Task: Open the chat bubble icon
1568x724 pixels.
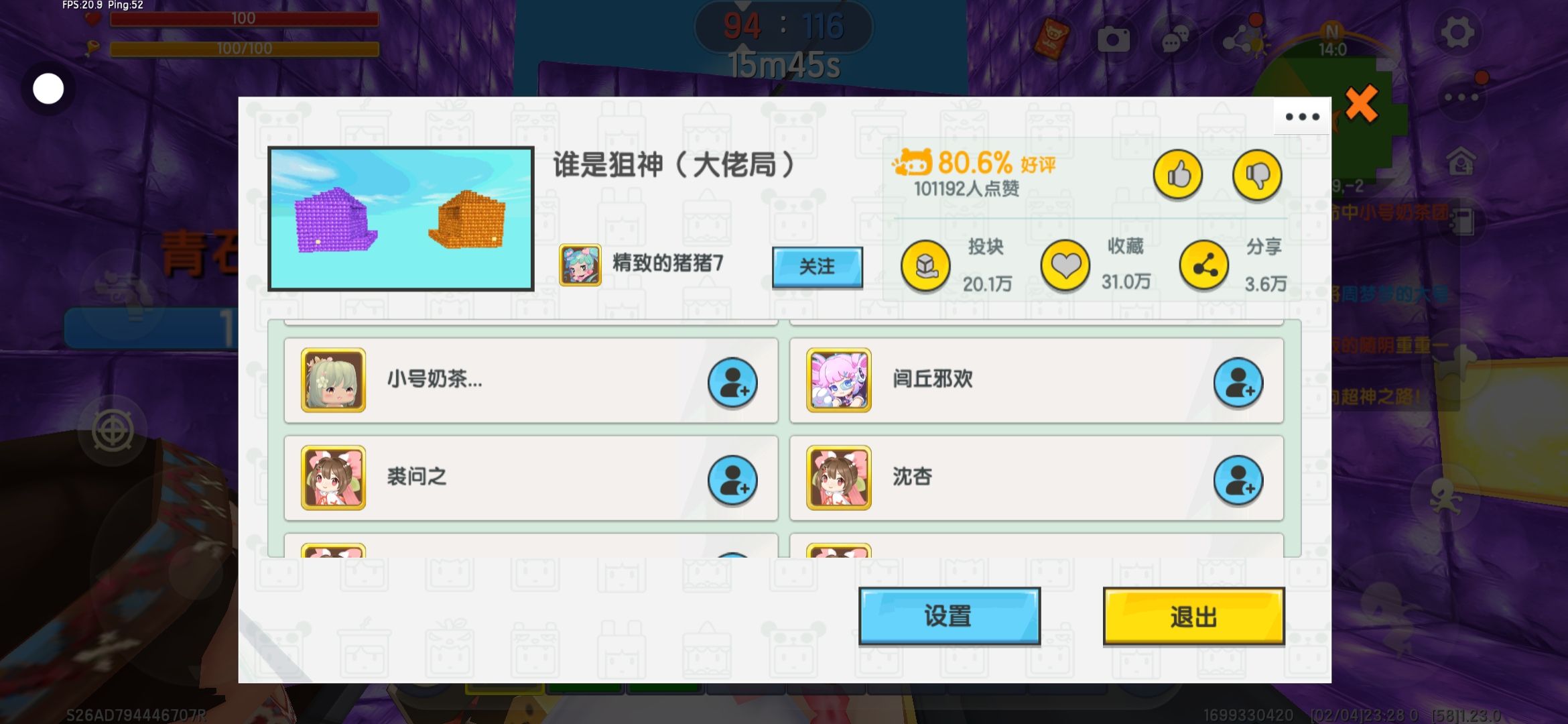Action: pos(1175,40)
